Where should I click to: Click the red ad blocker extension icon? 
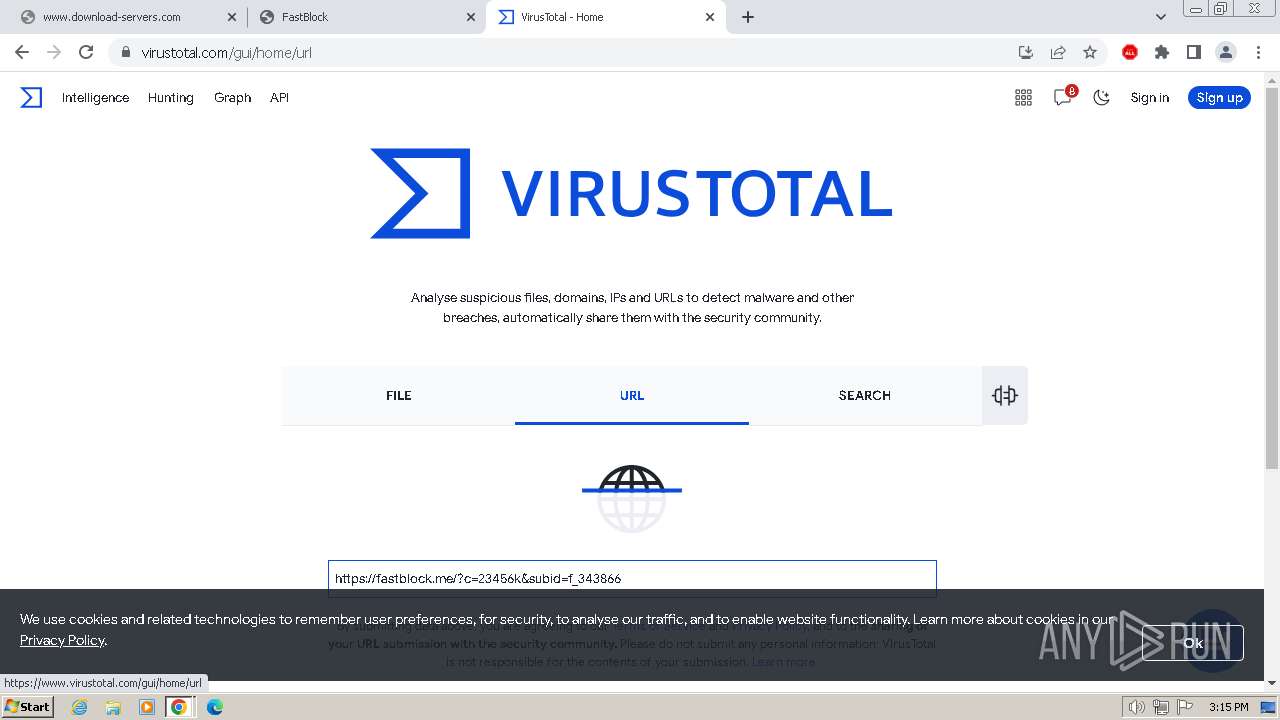pos(1130,52)
